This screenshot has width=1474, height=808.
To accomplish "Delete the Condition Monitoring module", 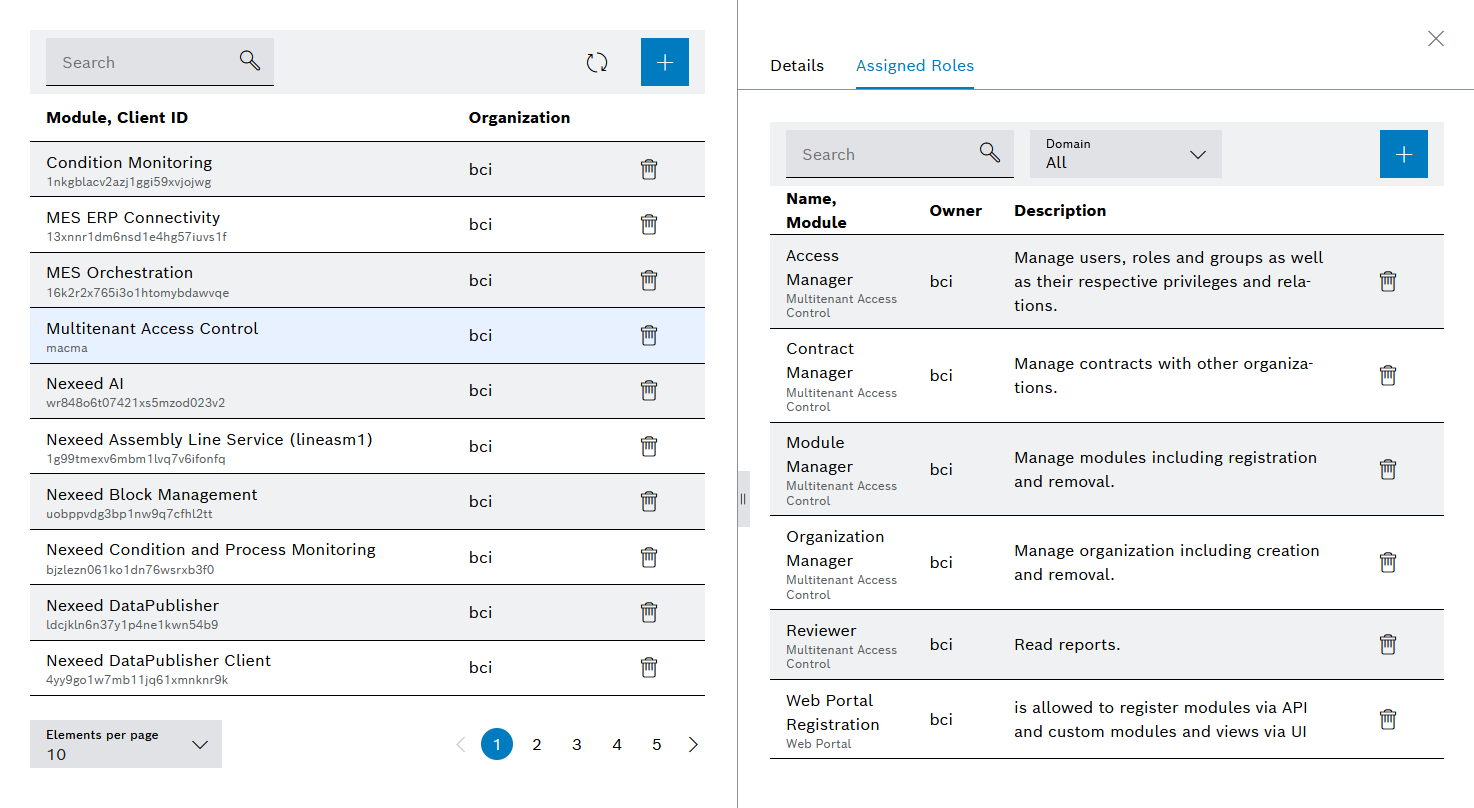I will click(649, 170).
